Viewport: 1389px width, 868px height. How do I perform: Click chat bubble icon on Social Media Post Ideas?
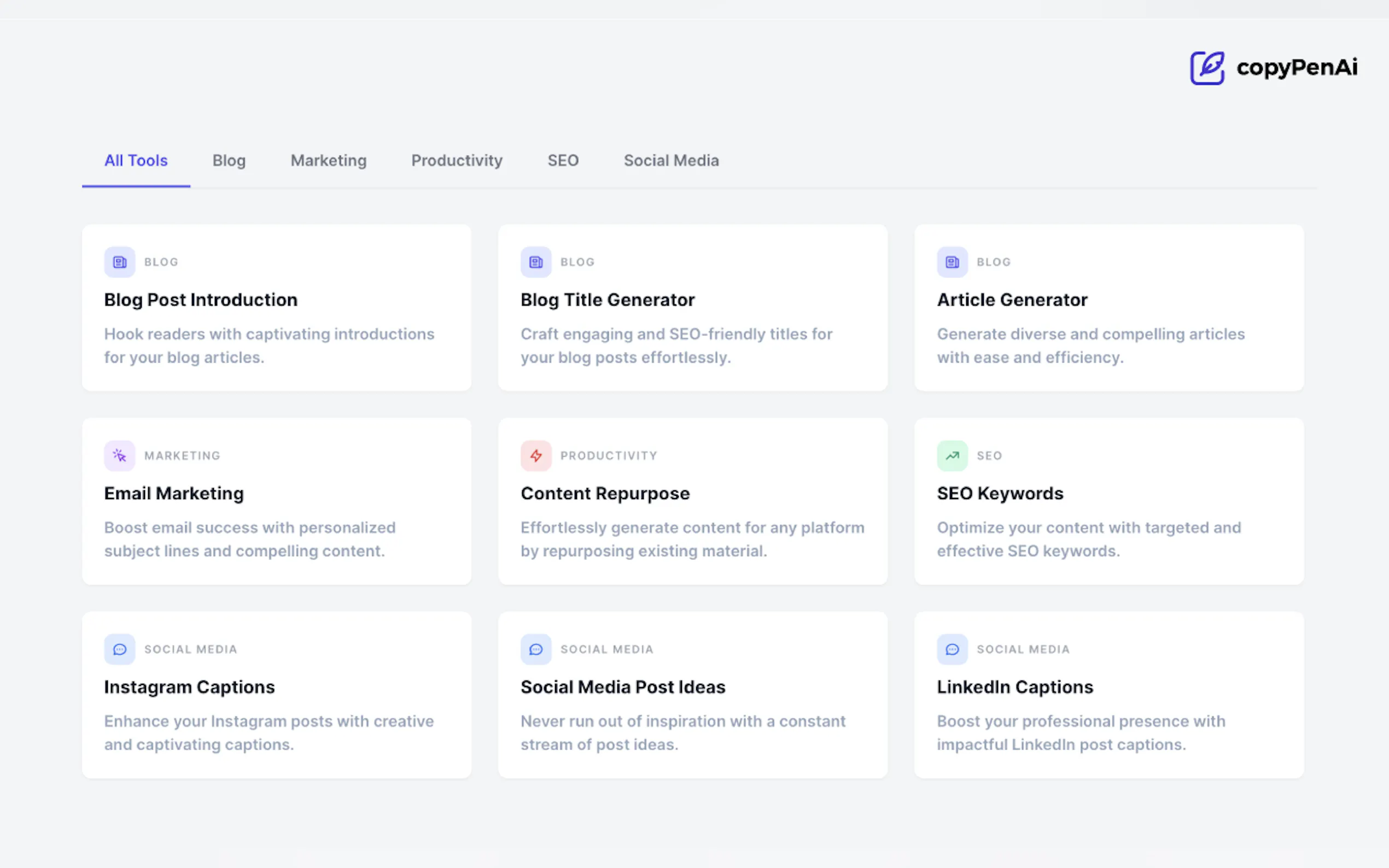536,649
